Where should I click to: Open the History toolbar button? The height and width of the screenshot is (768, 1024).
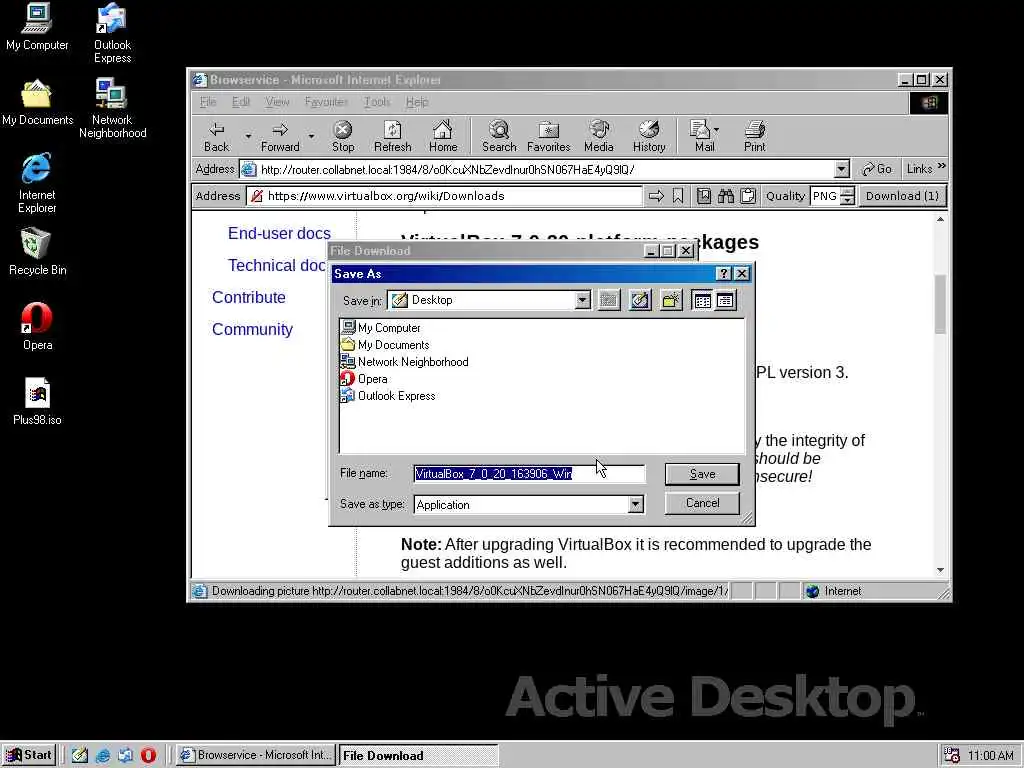(x=649, y=136)
